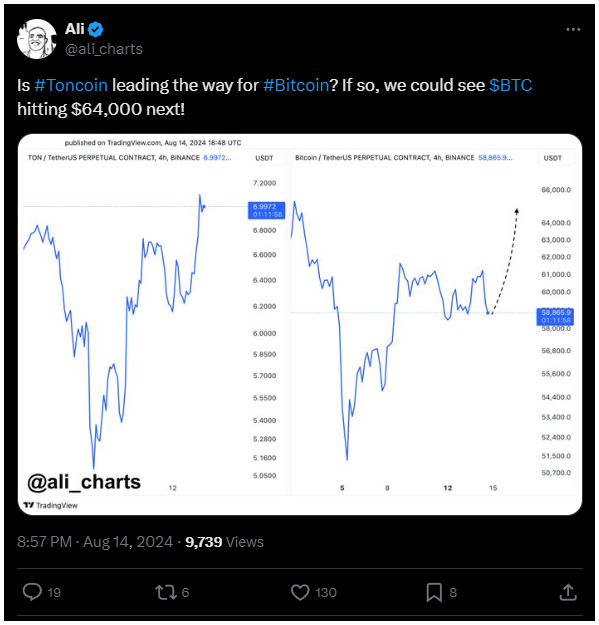599x625 pixels.
Task: Like the tweet with heart icon
Action: click(x=300, y=592)
